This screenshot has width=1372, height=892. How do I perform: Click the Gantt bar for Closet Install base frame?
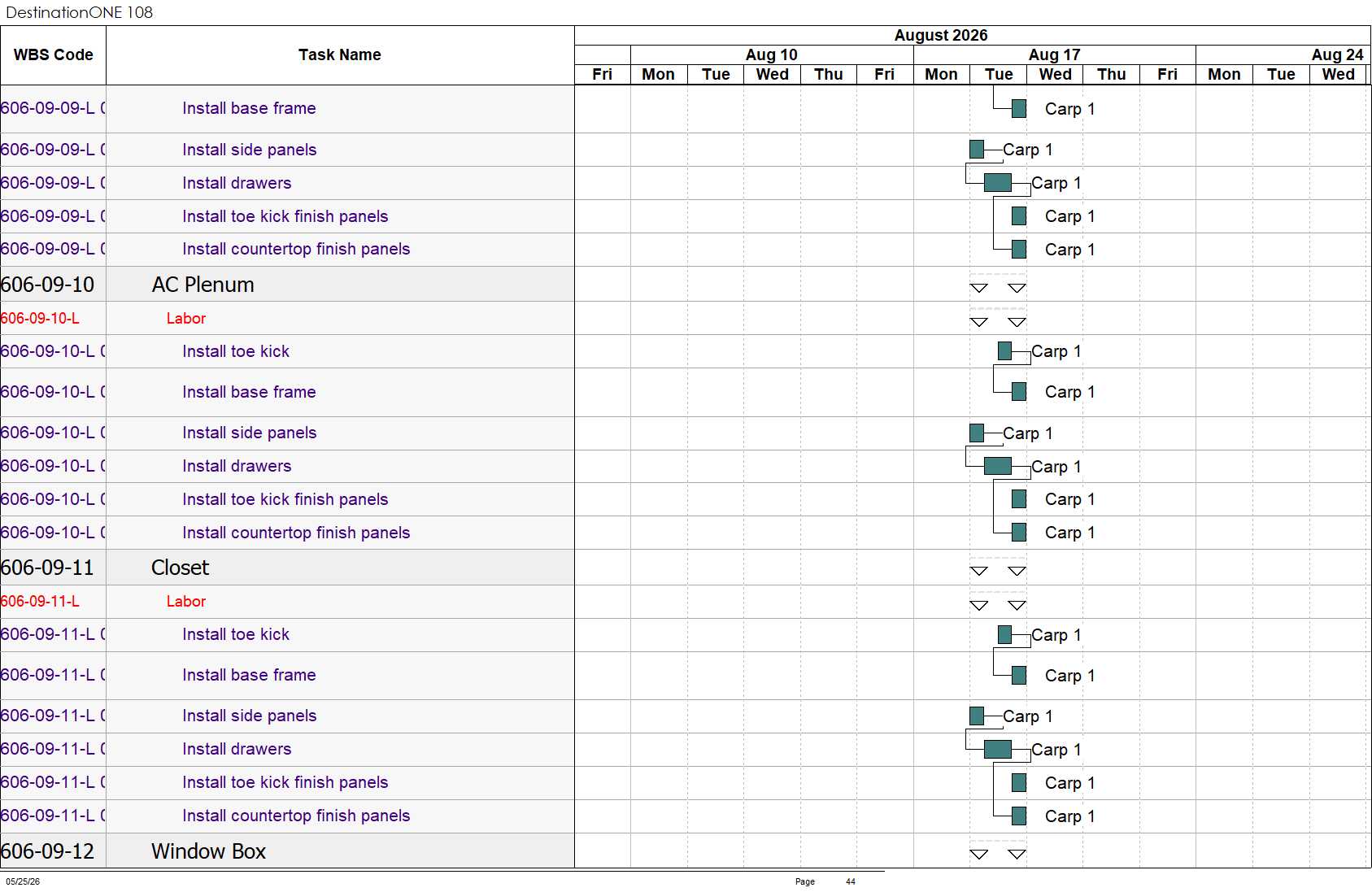tap(1019, 675)
